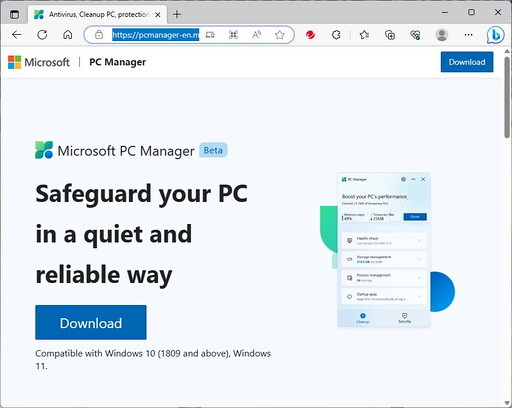Reload the current page

[42, 34]
